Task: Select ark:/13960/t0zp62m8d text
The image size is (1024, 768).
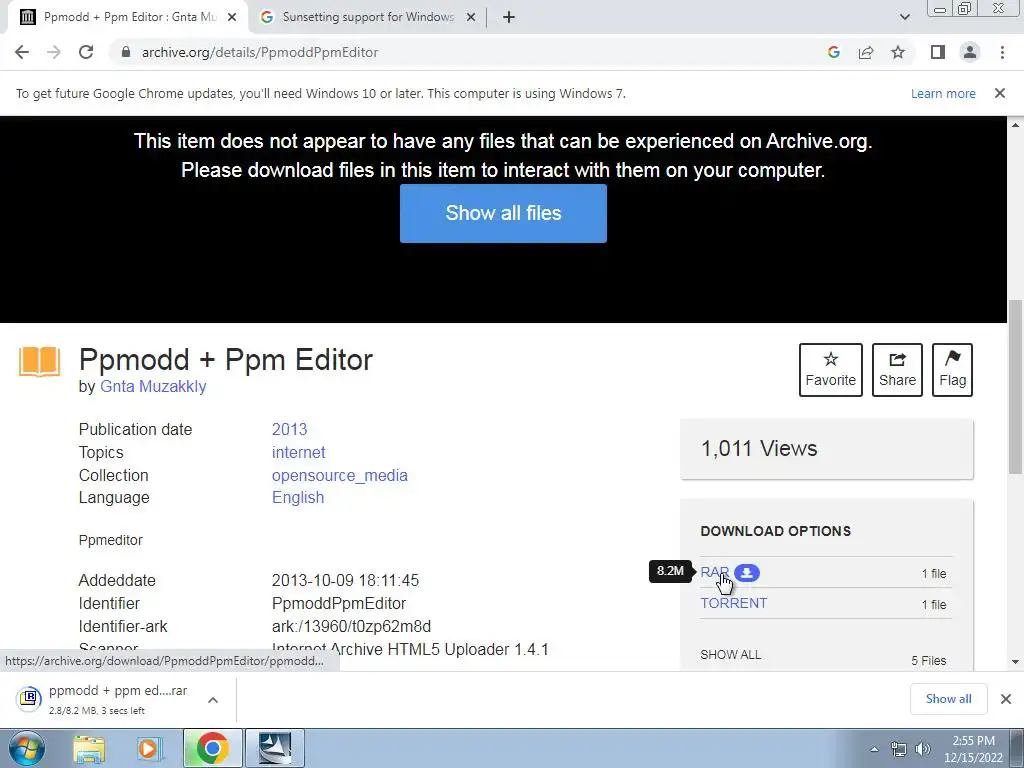Action: [351, 626]
